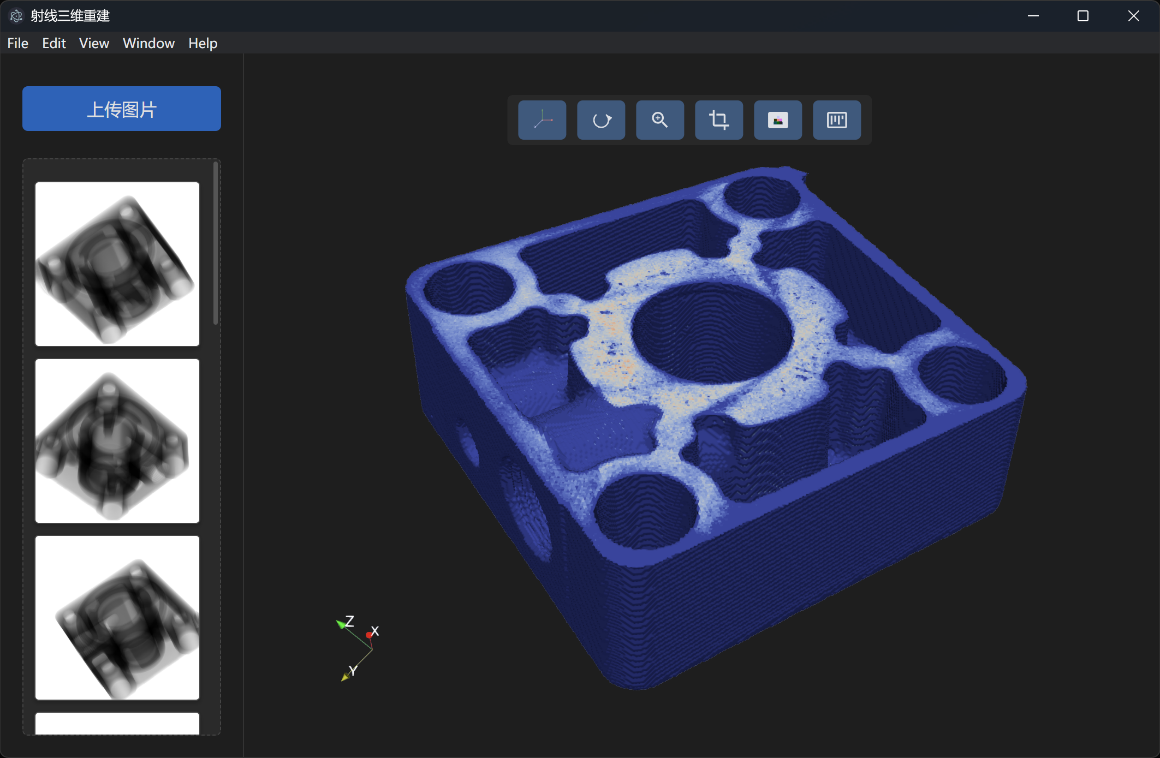Open the File menu
Viewport: 1160px width, 758px height.
tap(18, 43)
